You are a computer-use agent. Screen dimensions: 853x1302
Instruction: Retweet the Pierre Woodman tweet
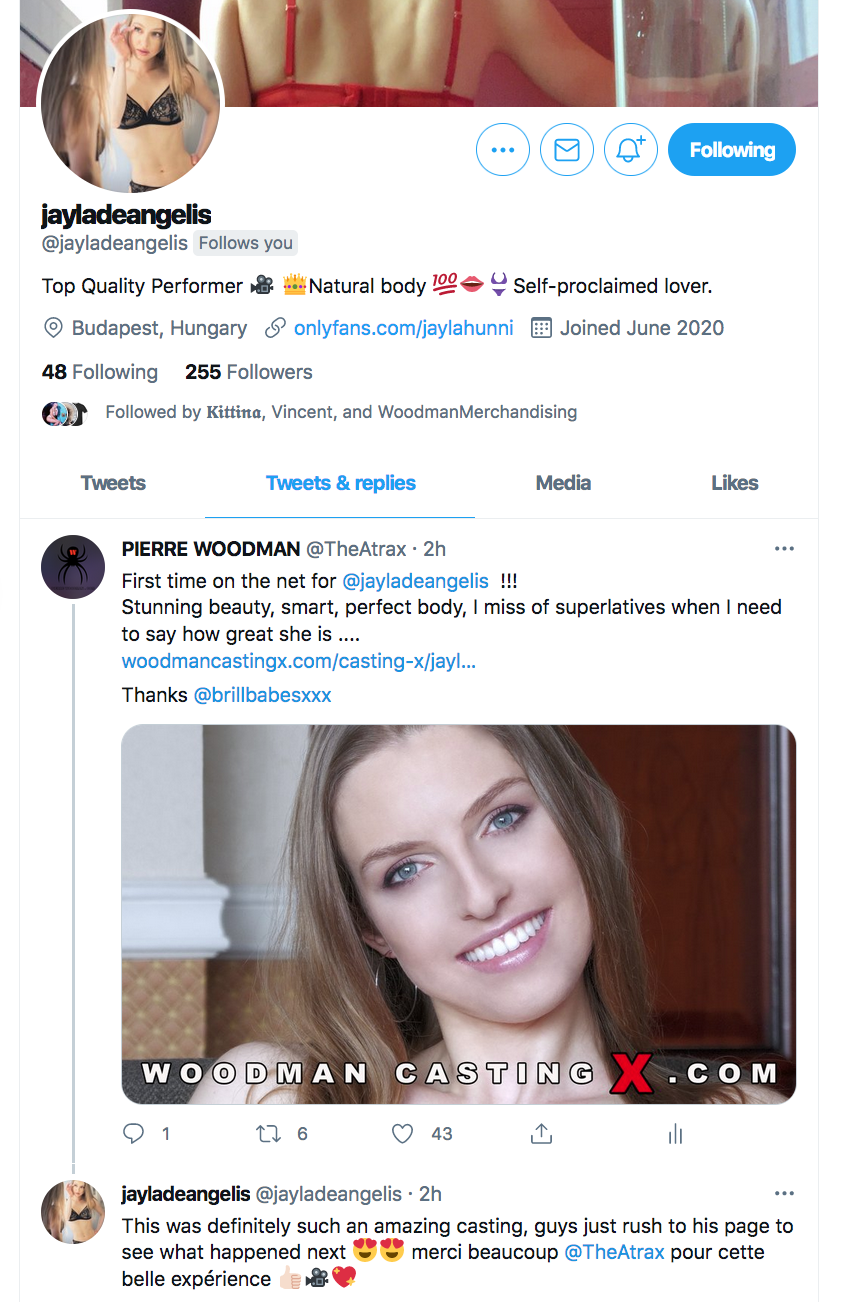tap(268, 1133)
